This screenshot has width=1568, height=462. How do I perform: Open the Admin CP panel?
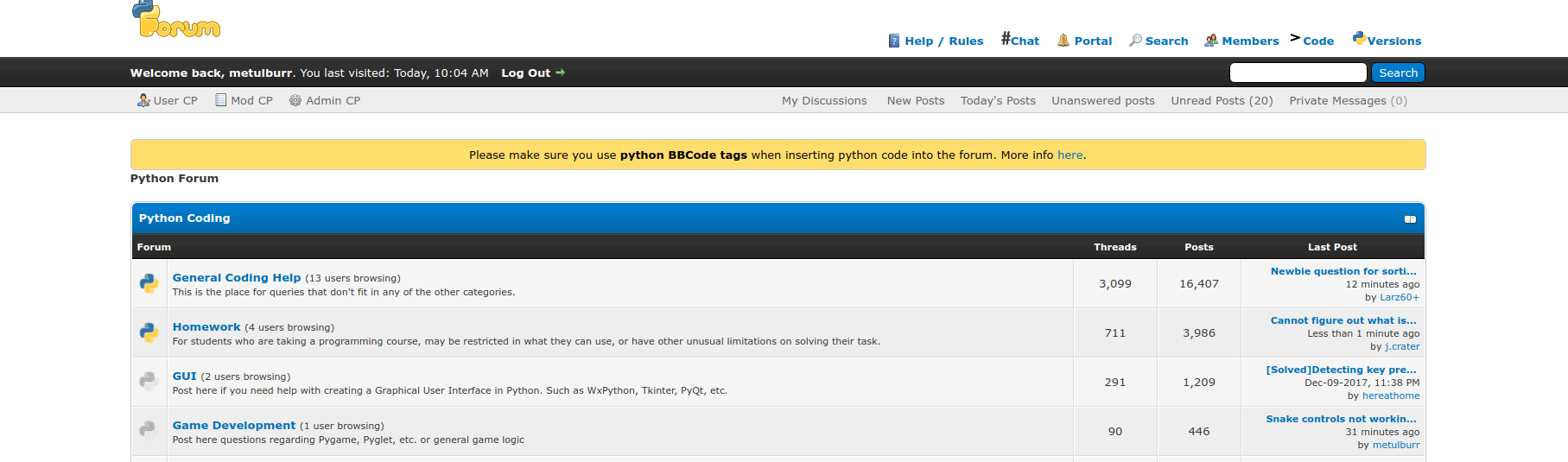click(325, 101)
